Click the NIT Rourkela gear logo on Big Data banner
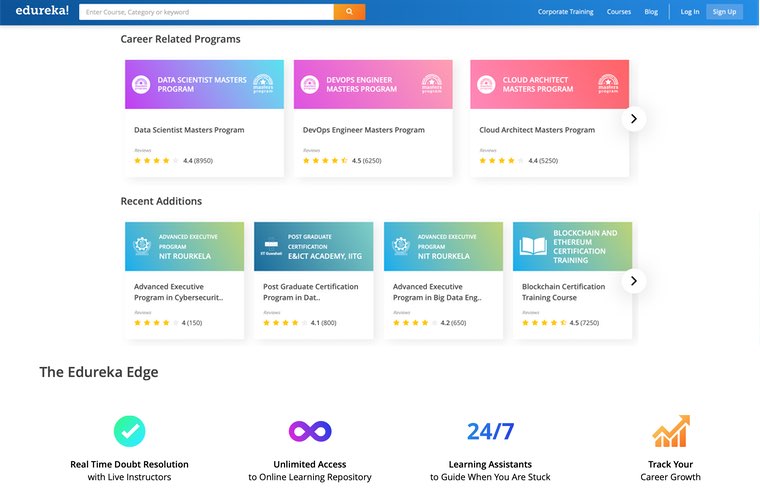760x500 pixels. (x=401, y=246)
